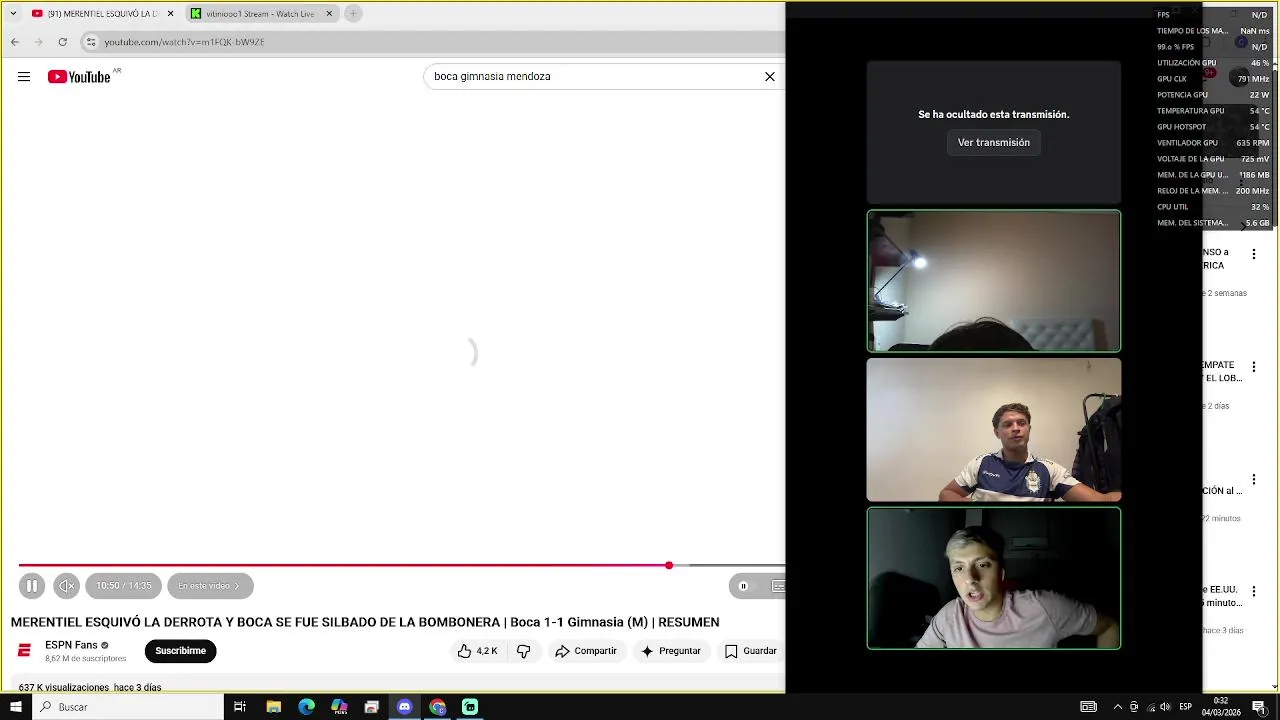Show hidden system tray icons chevron
The width and height of the screenshot is (1280, 720).
coord(1118,707)
